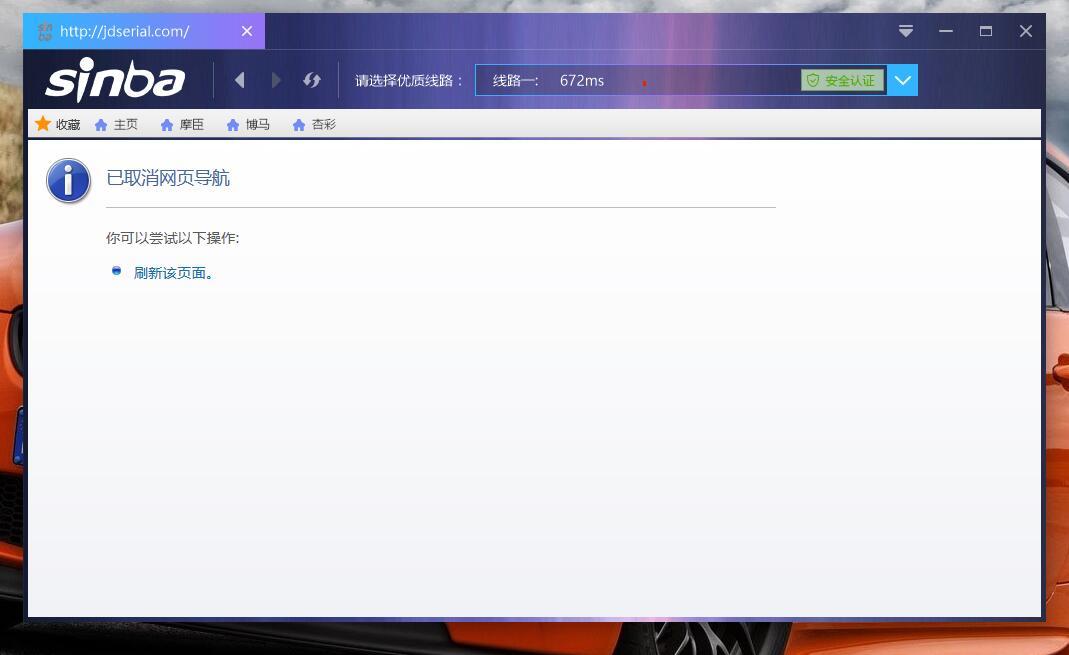Close the jdserial.com tab
1069x655 pixels.
[x=247, y=31]
